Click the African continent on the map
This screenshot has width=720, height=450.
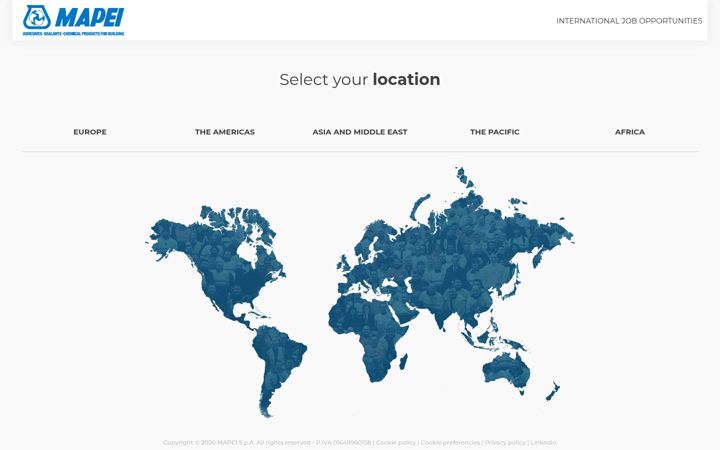pyautogui.click(x=367, y=331)
